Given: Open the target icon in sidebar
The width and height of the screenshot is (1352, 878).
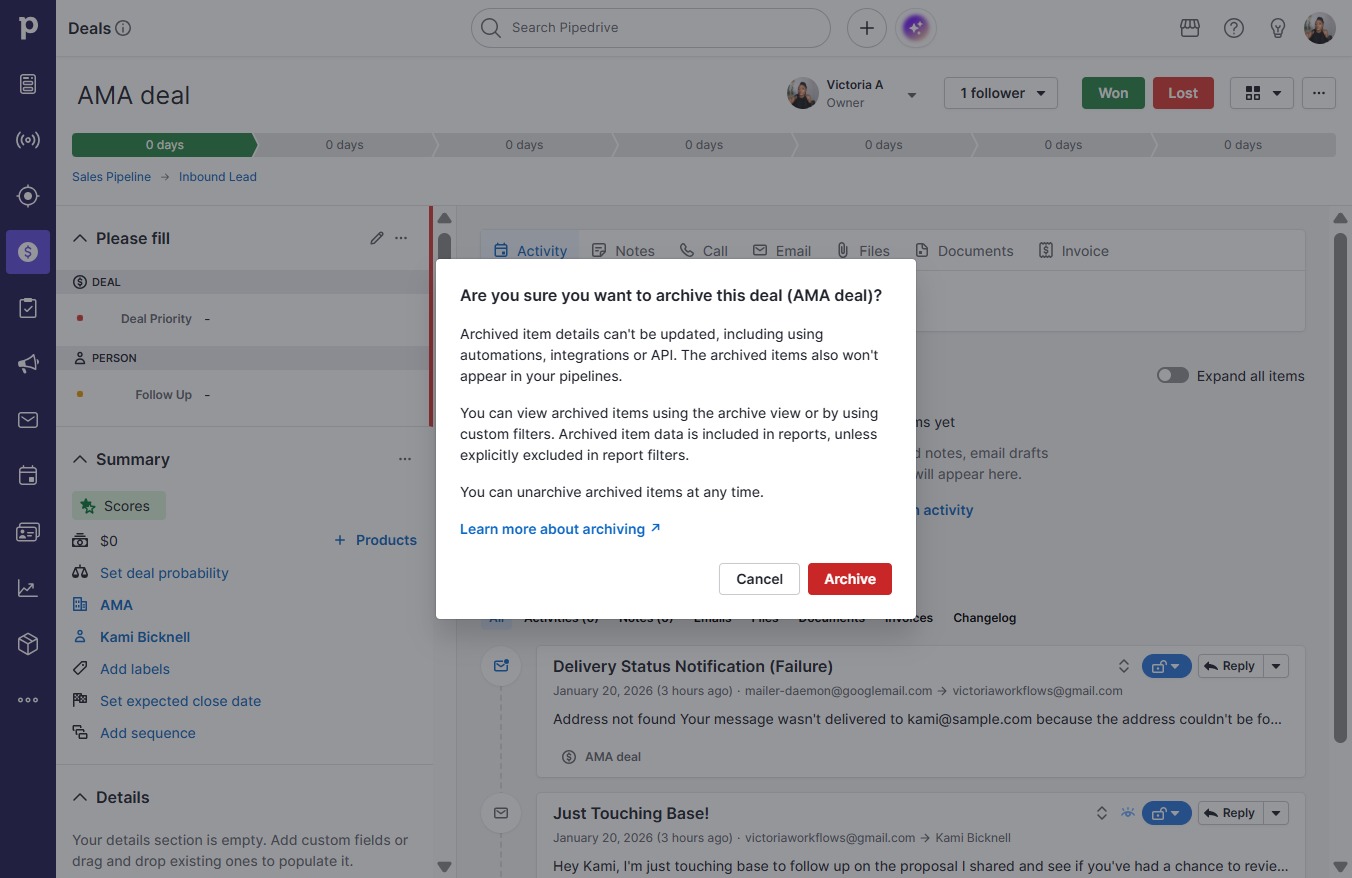Looking at the screenshot, I should (x=28, y=196).
